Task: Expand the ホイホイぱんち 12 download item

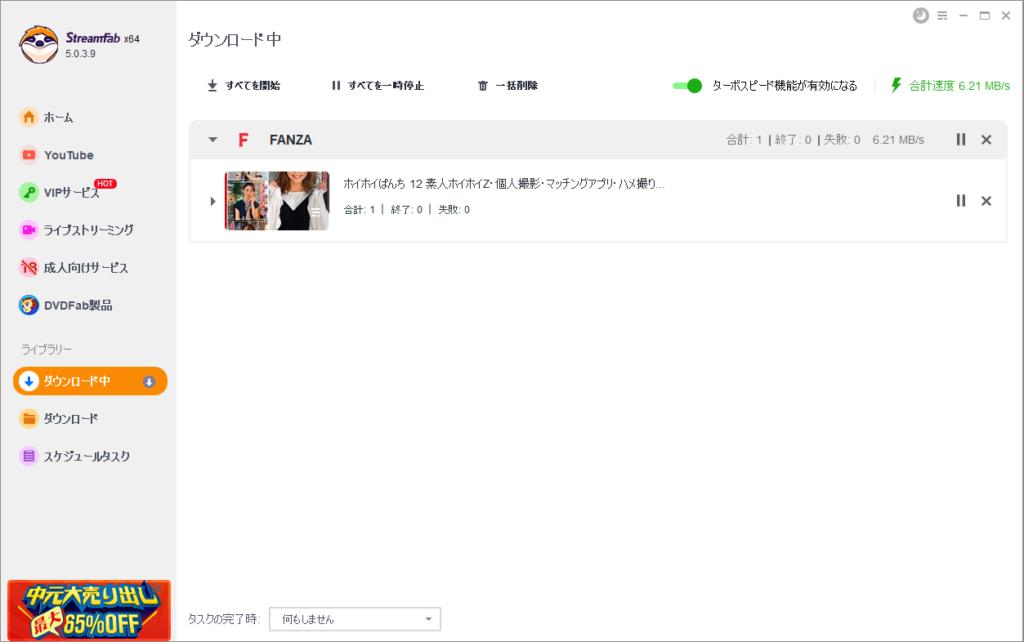Action: coord(213,201)
